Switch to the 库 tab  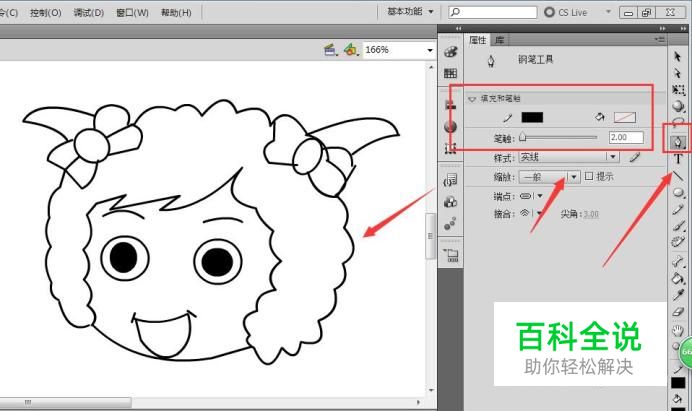click(499, 40)
